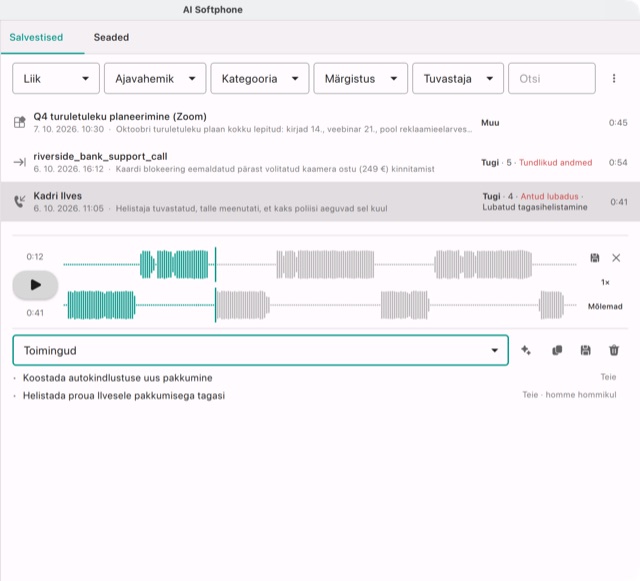Switch to the Salvestised tab

[x=36, y=37]
